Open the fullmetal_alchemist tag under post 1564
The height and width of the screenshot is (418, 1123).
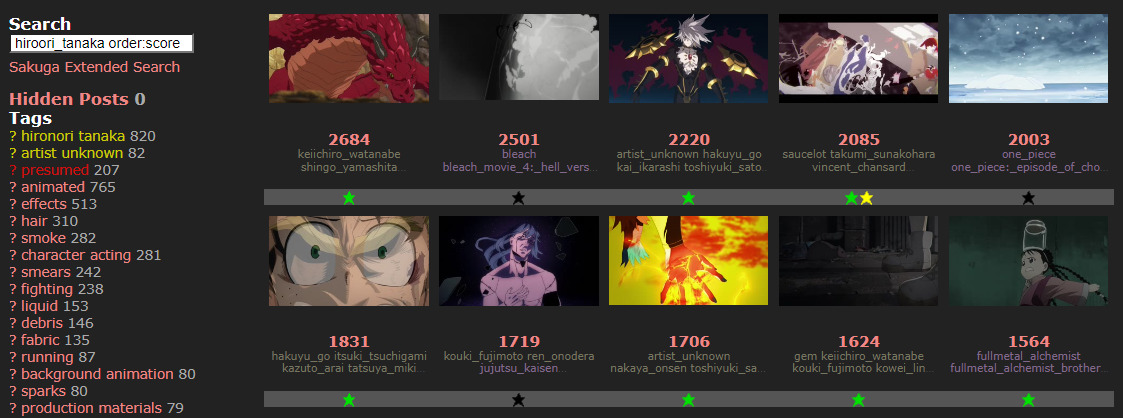1028,356
